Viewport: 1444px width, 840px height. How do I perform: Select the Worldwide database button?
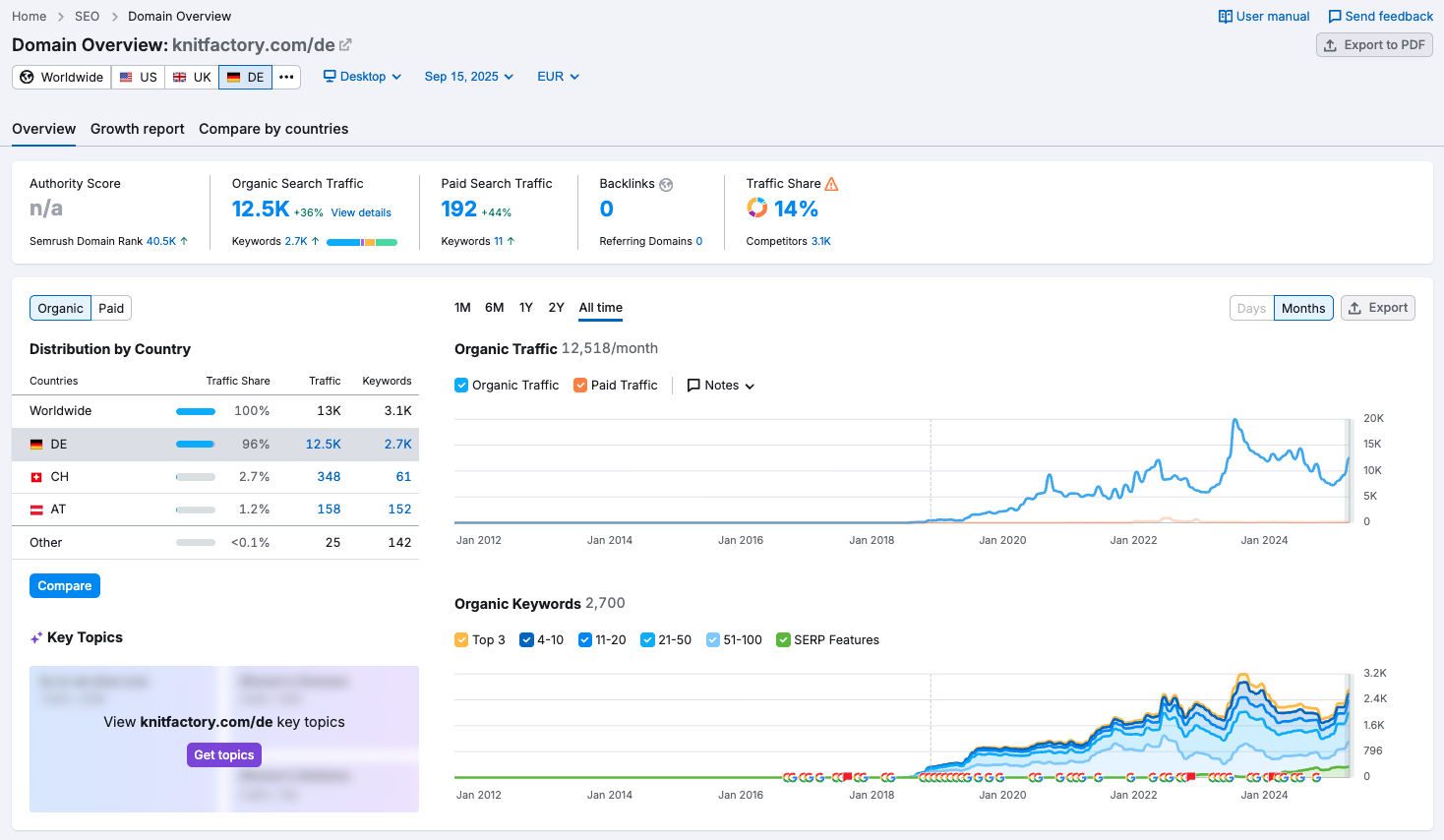point(62,77)
